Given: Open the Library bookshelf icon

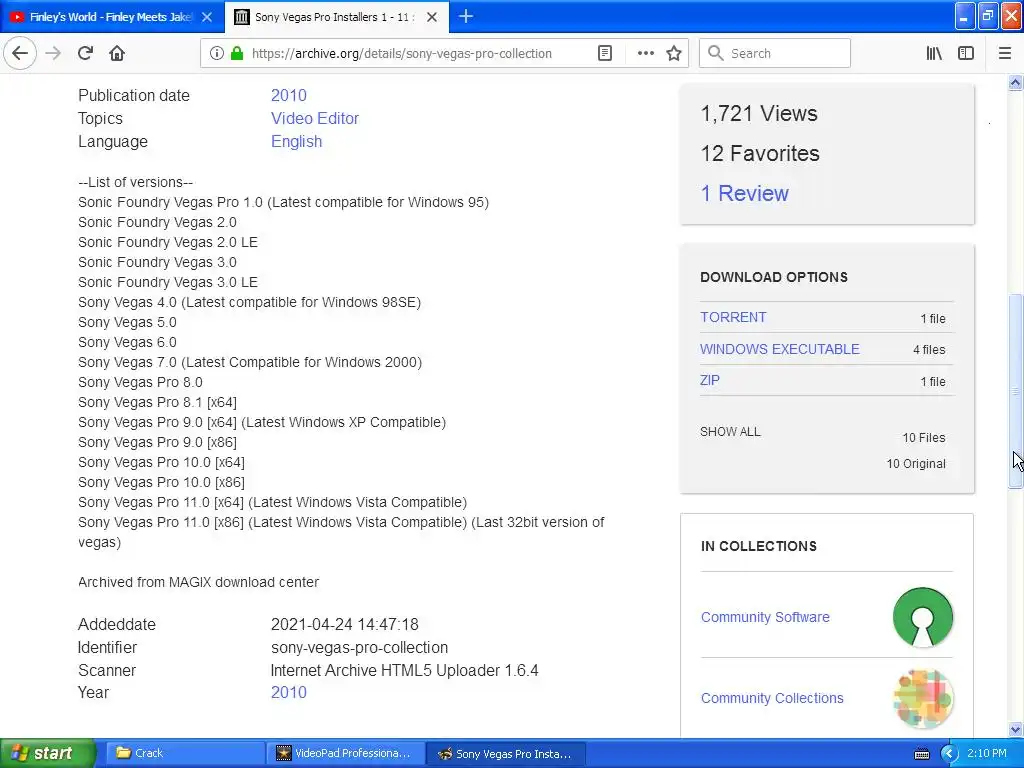Looking at the screenshot, I should point(934,53).
